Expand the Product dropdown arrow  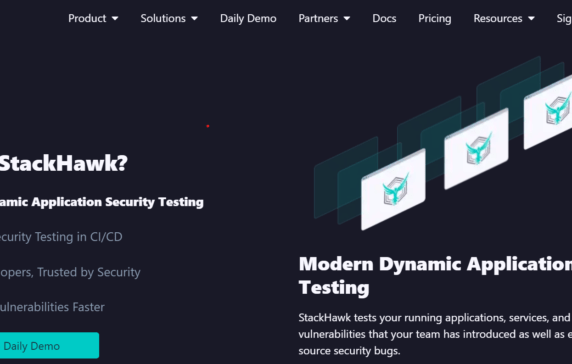pos(115,18)
